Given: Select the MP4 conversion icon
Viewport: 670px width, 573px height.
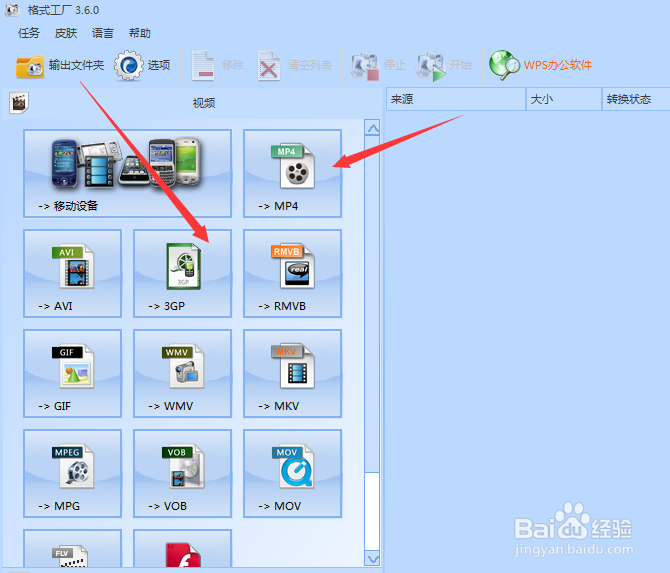Looking at the screenshot, I should tap(292, 173).
